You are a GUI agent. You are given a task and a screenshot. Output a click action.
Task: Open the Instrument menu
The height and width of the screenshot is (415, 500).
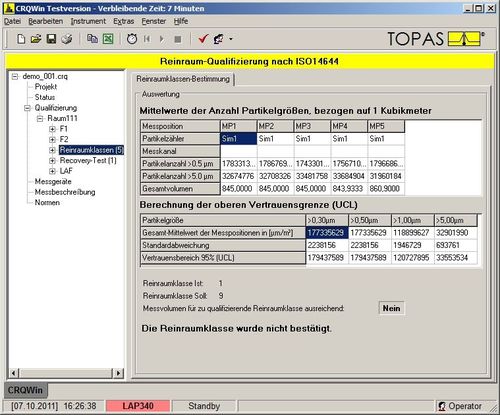88,21
